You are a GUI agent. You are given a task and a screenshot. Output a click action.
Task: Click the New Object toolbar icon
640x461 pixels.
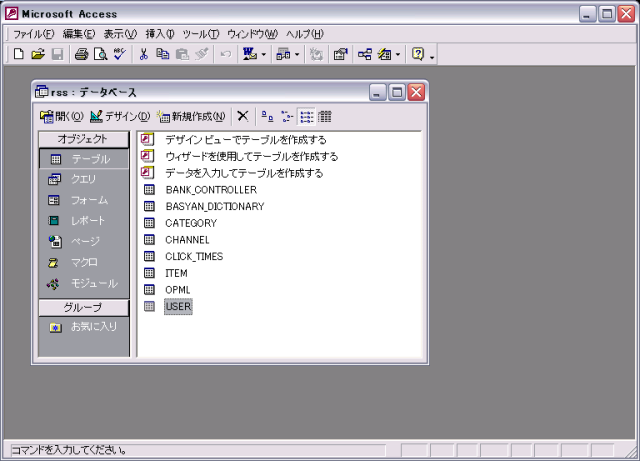384,54
